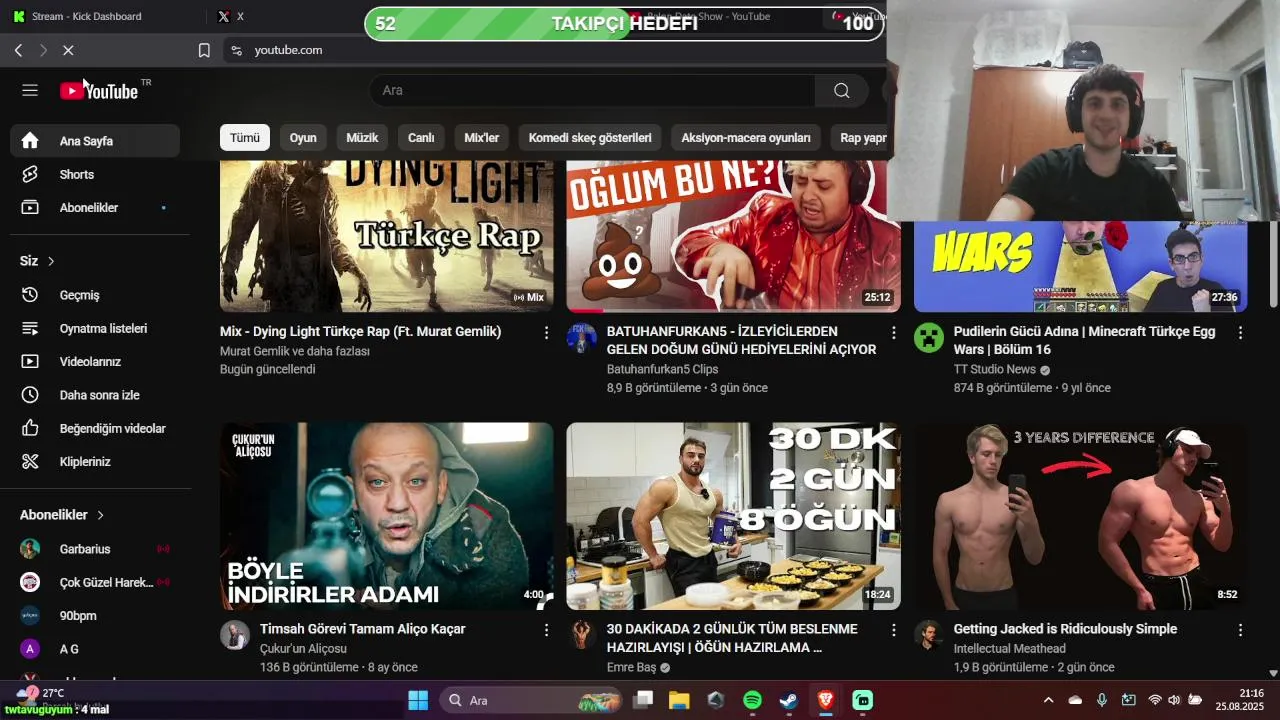Open Spotify from taskbar
The height and width of the screenshot is (720, 1280).
point(752,700)
